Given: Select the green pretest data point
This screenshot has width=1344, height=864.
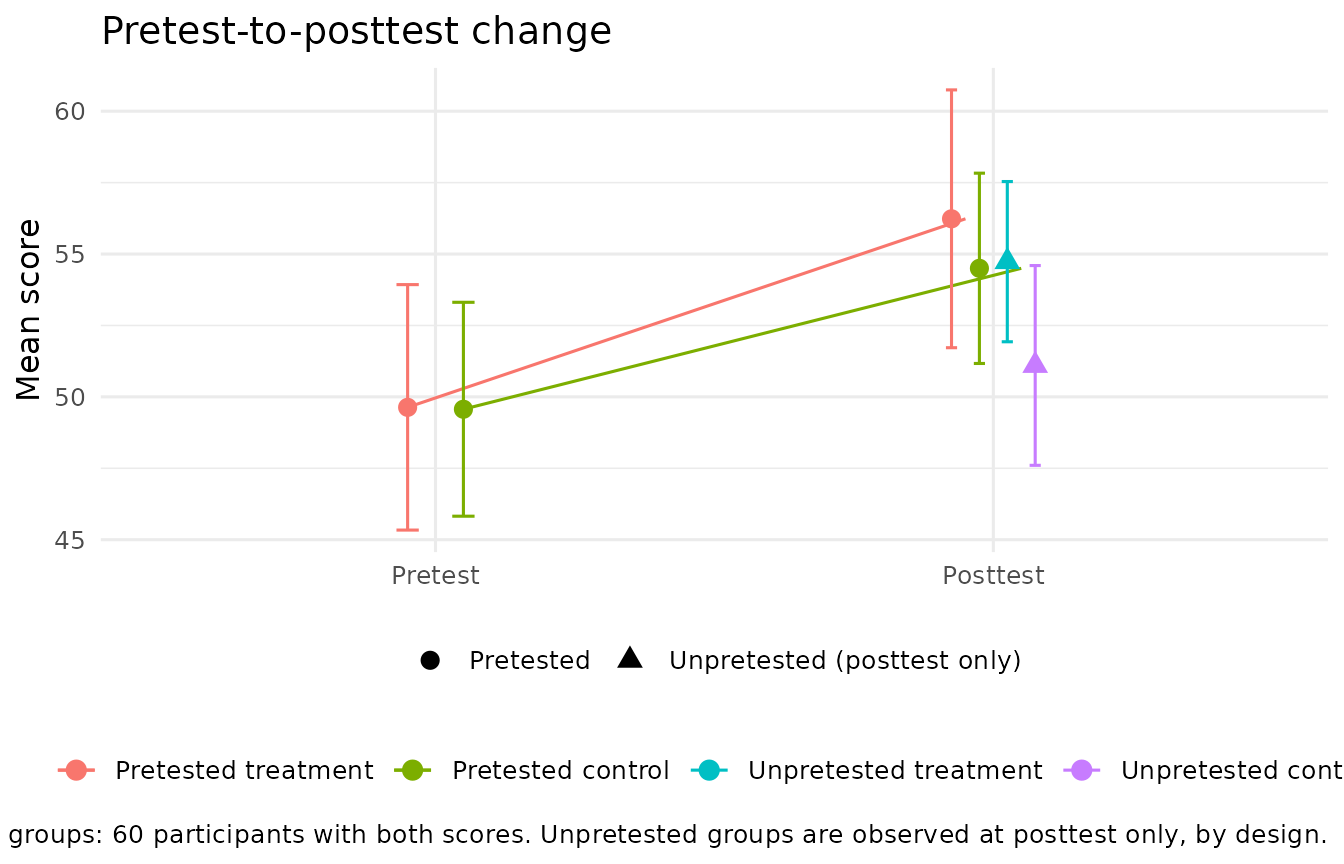Looking at the screenshot, I should pyautogui.click(x=463, y=409).
